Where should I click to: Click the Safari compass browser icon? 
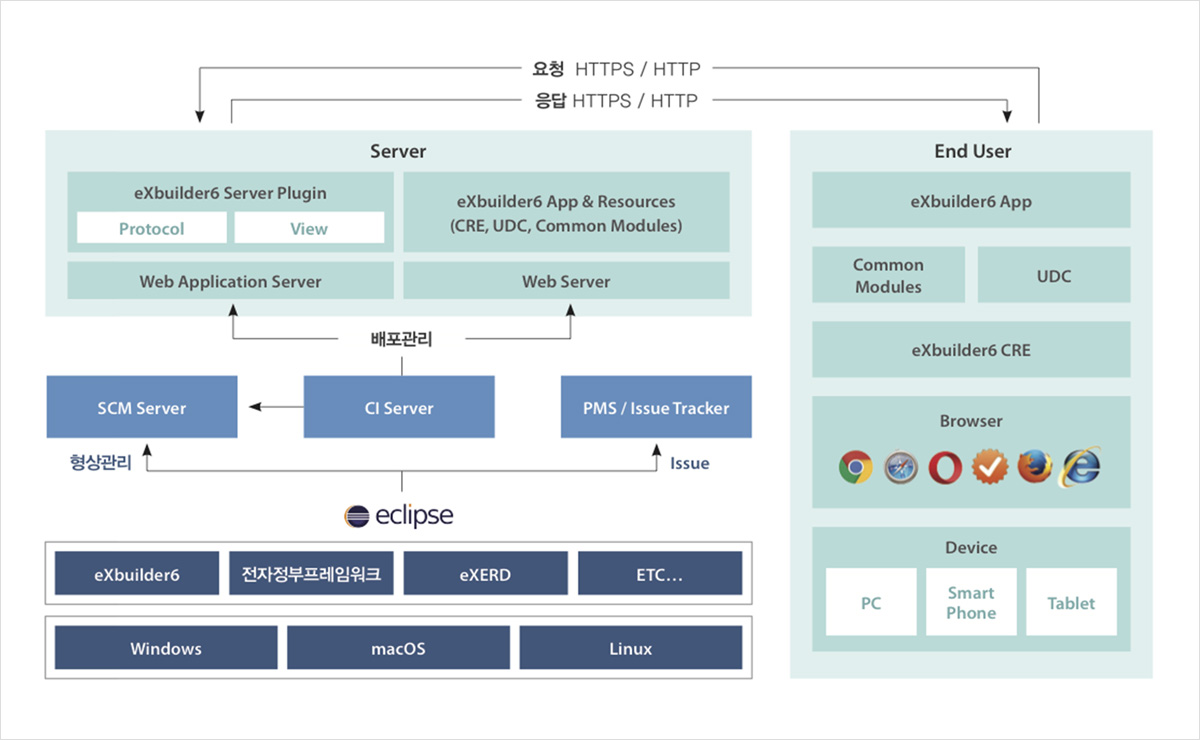click(900, 467)
